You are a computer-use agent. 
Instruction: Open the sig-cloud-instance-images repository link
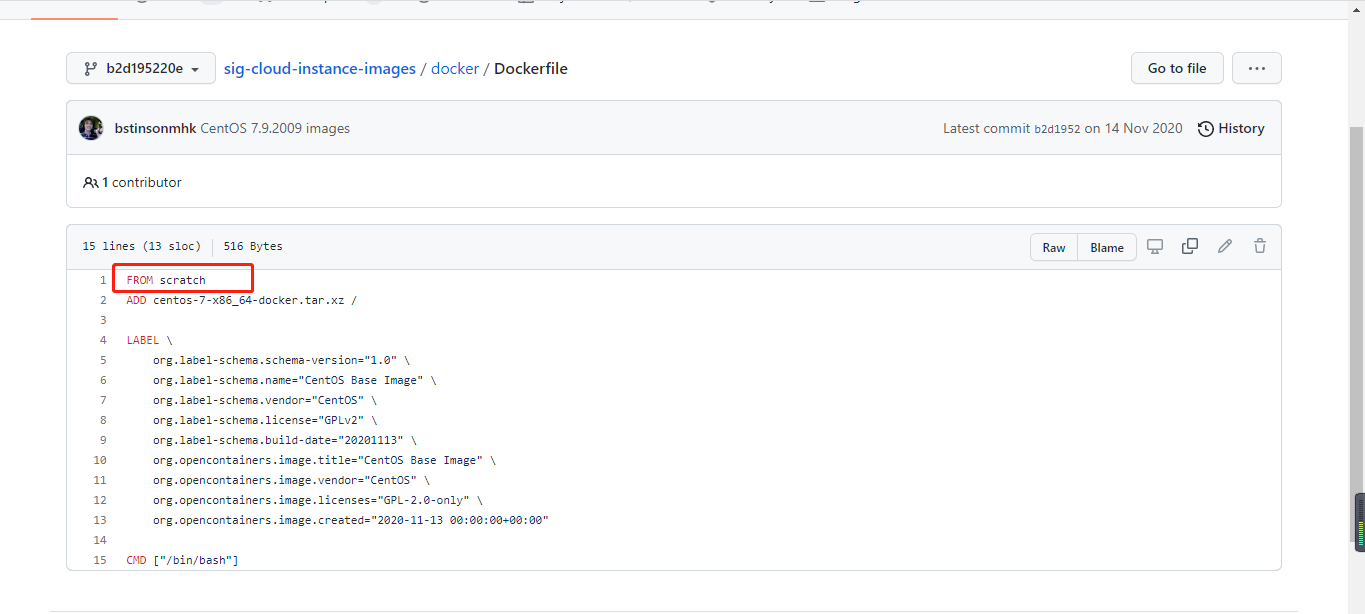tap(320, 69)
